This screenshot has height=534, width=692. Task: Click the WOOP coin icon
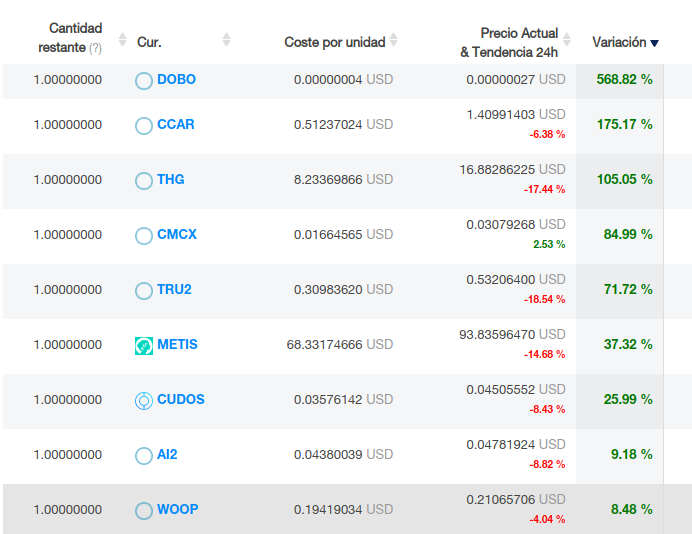point(144,510)
